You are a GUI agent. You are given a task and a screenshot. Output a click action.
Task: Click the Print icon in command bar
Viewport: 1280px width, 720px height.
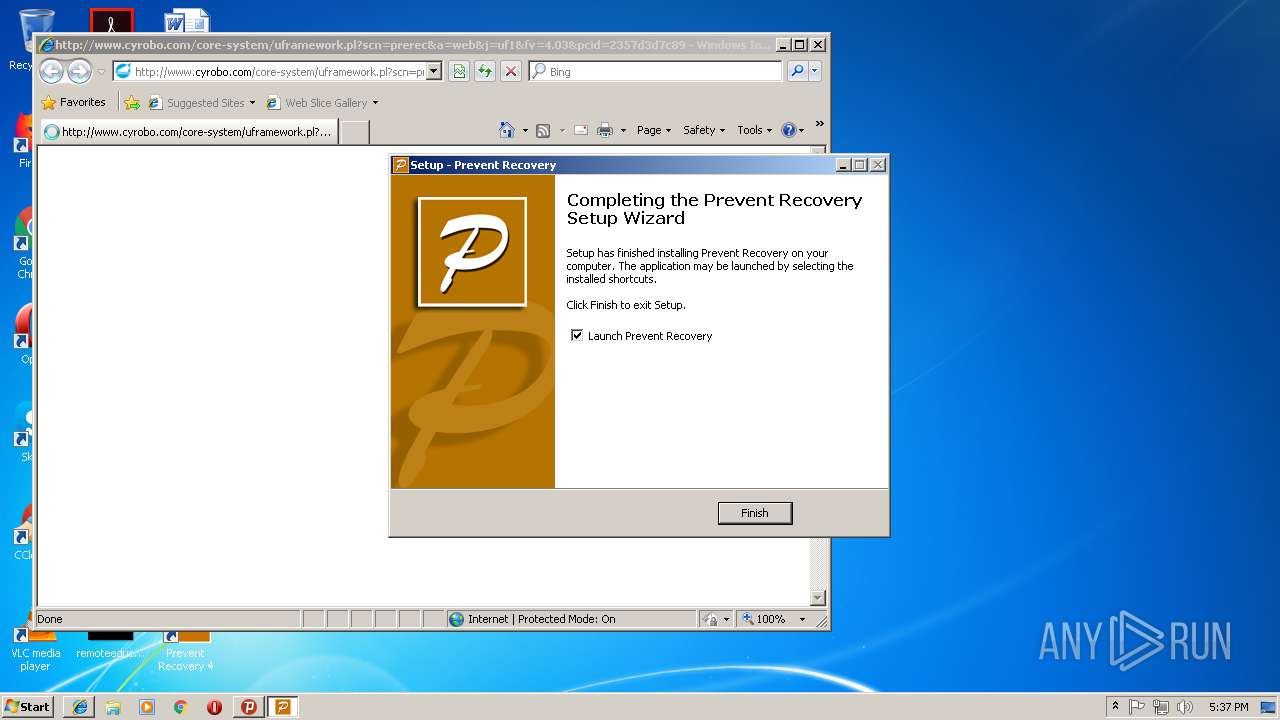(x=604, y=130)
